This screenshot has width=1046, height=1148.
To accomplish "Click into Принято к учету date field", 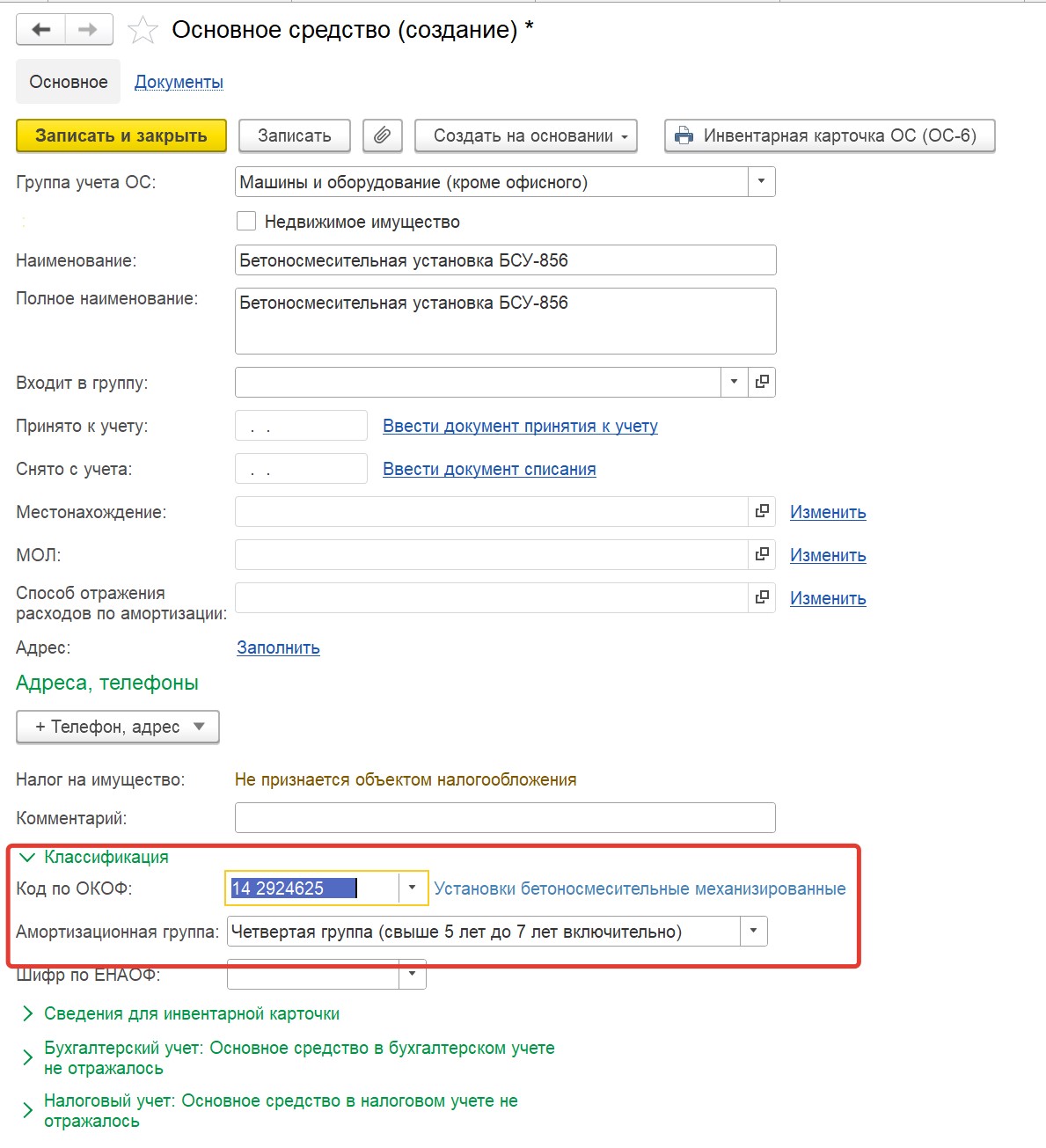I will 301,426.
